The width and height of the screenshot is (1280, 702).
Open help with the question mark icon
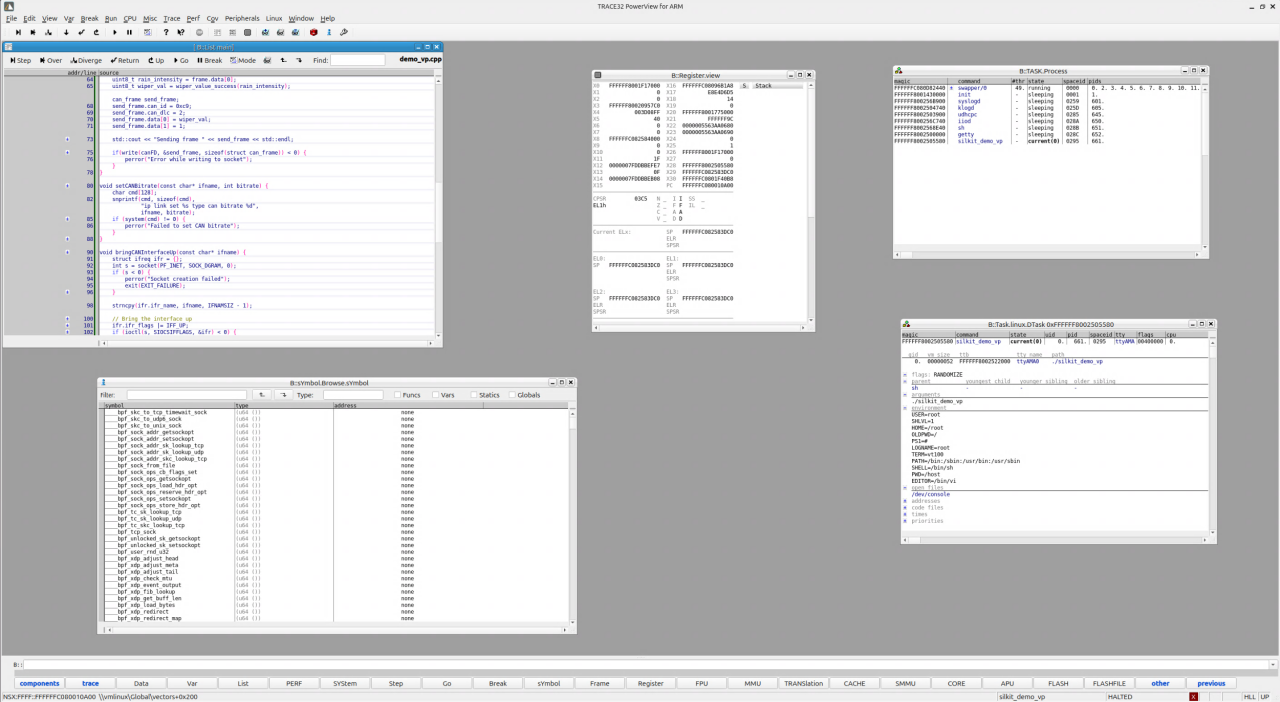(x=167, y=32)
